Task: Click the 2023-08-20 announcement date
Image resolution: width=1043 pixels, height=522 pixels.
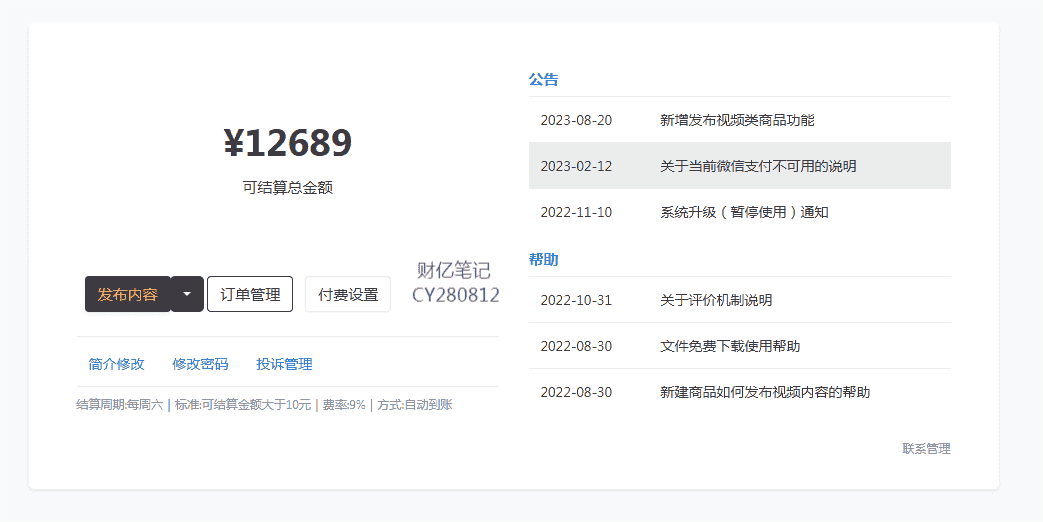Action: [576, 120]
